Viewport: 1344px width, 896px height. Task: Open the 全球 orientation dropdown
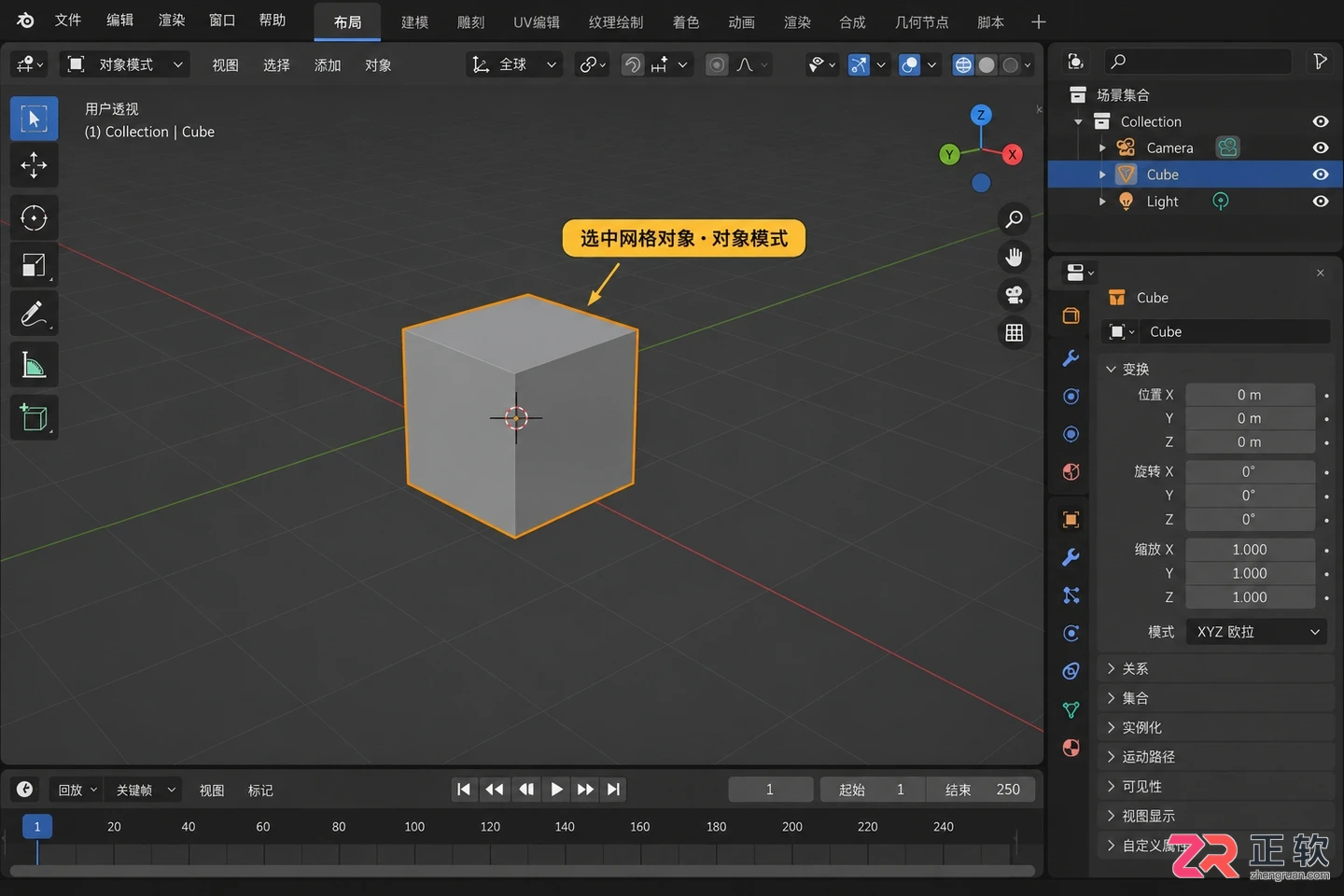pos(514,64)
